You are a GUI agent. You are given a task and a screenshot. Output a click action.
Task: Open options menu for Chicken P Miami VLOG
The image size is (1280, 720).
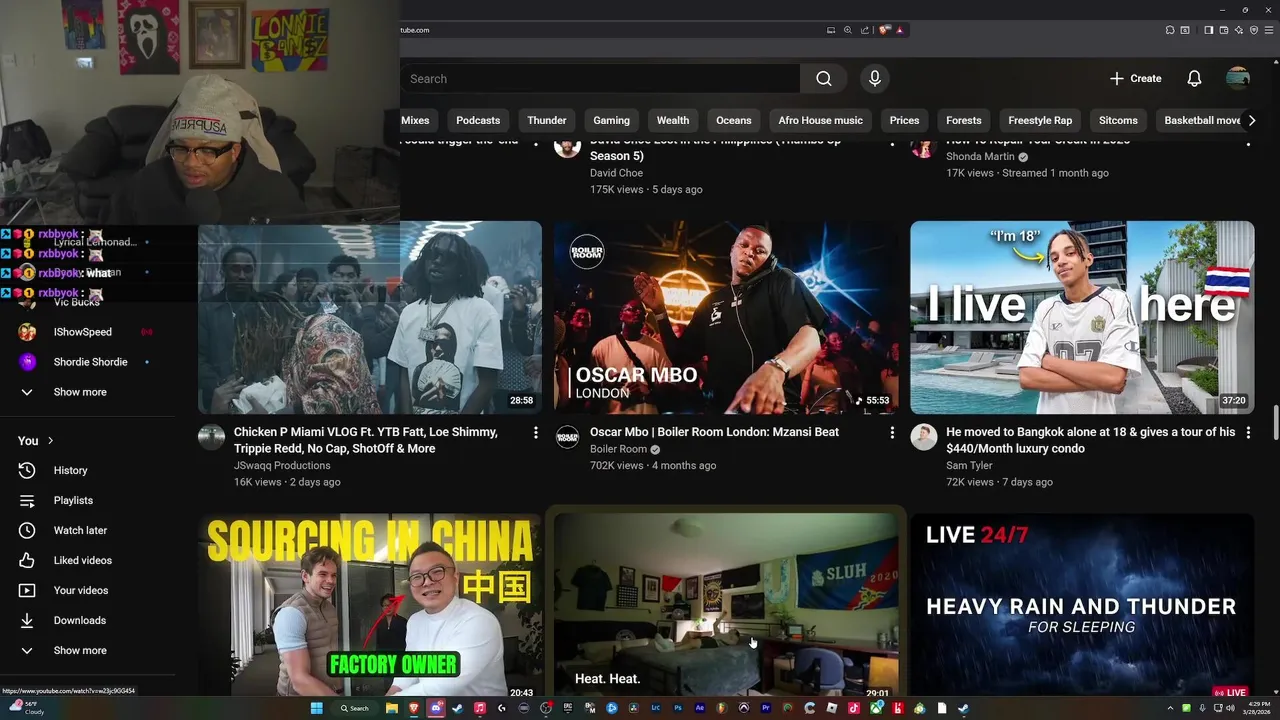(536, 433)
